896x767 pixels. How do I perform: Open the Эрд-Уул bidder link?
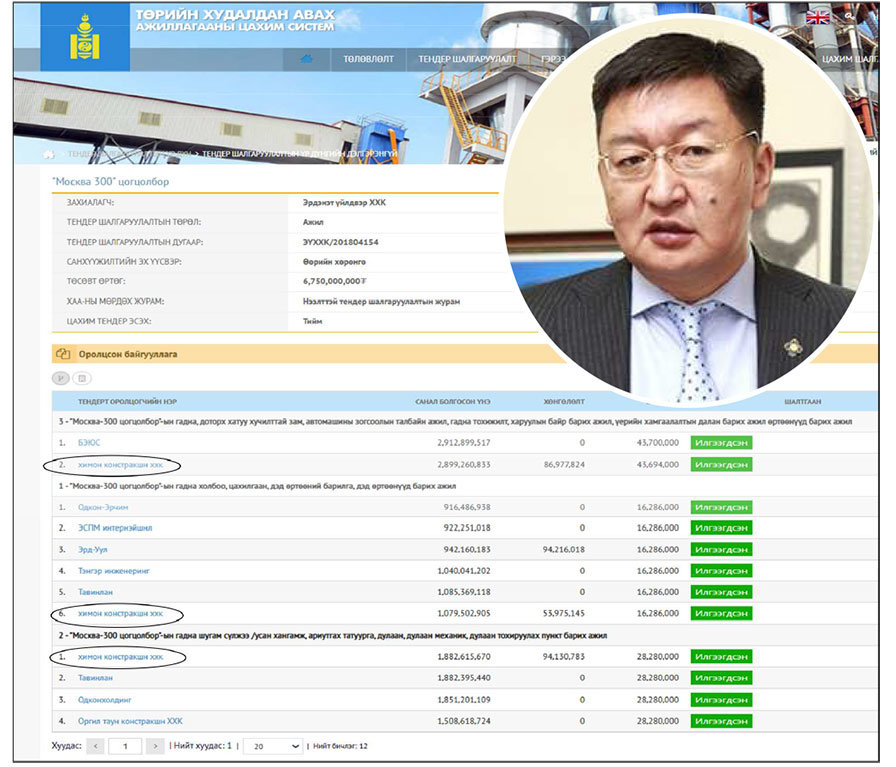[x=95, y=549]
